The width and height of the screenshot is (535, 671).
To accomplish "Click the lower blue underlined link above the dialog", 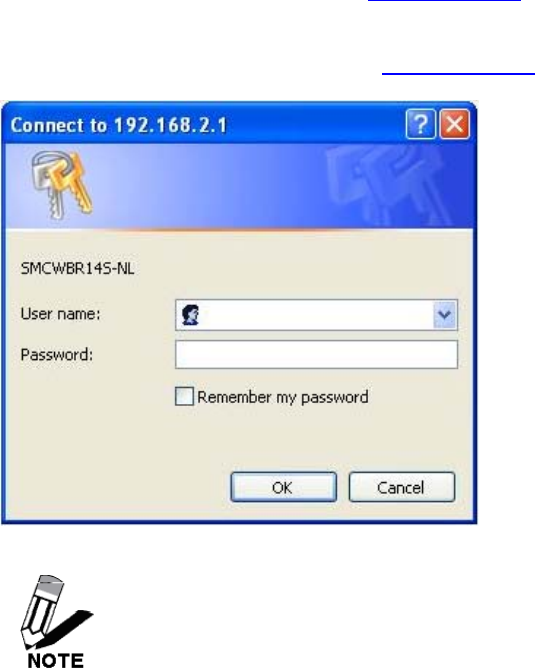I will [x=458, y=74].
